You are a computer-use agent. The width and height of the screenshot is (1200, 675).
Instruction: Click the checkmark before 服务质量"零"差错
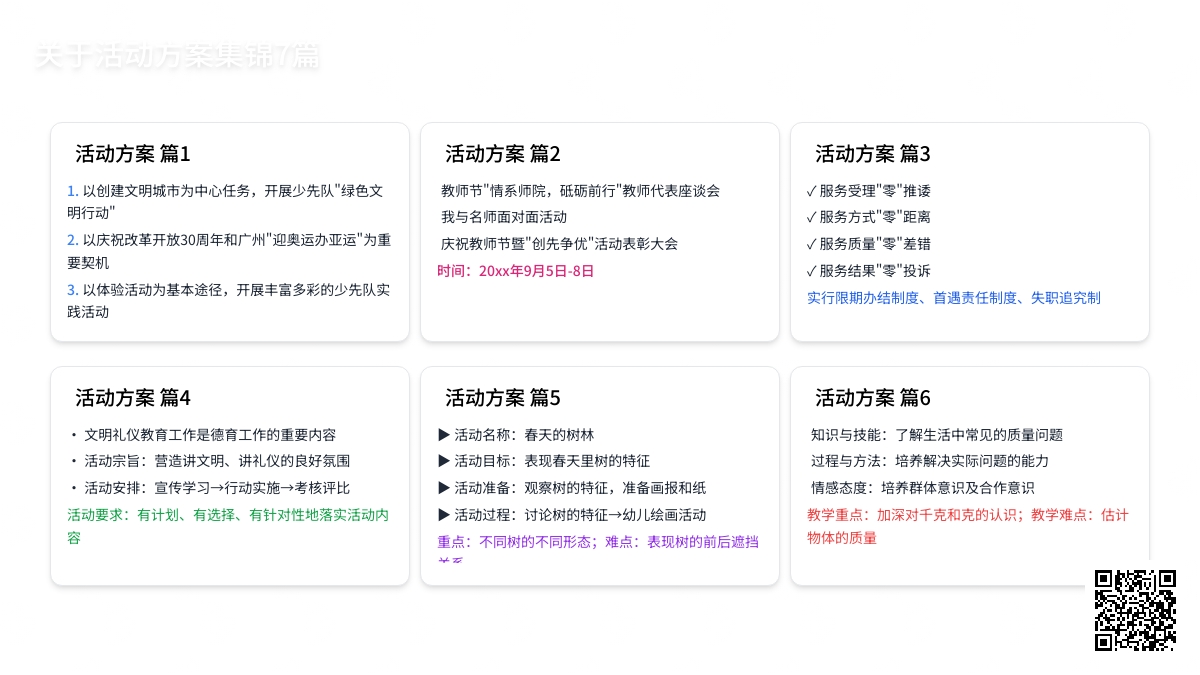[812, 244]
